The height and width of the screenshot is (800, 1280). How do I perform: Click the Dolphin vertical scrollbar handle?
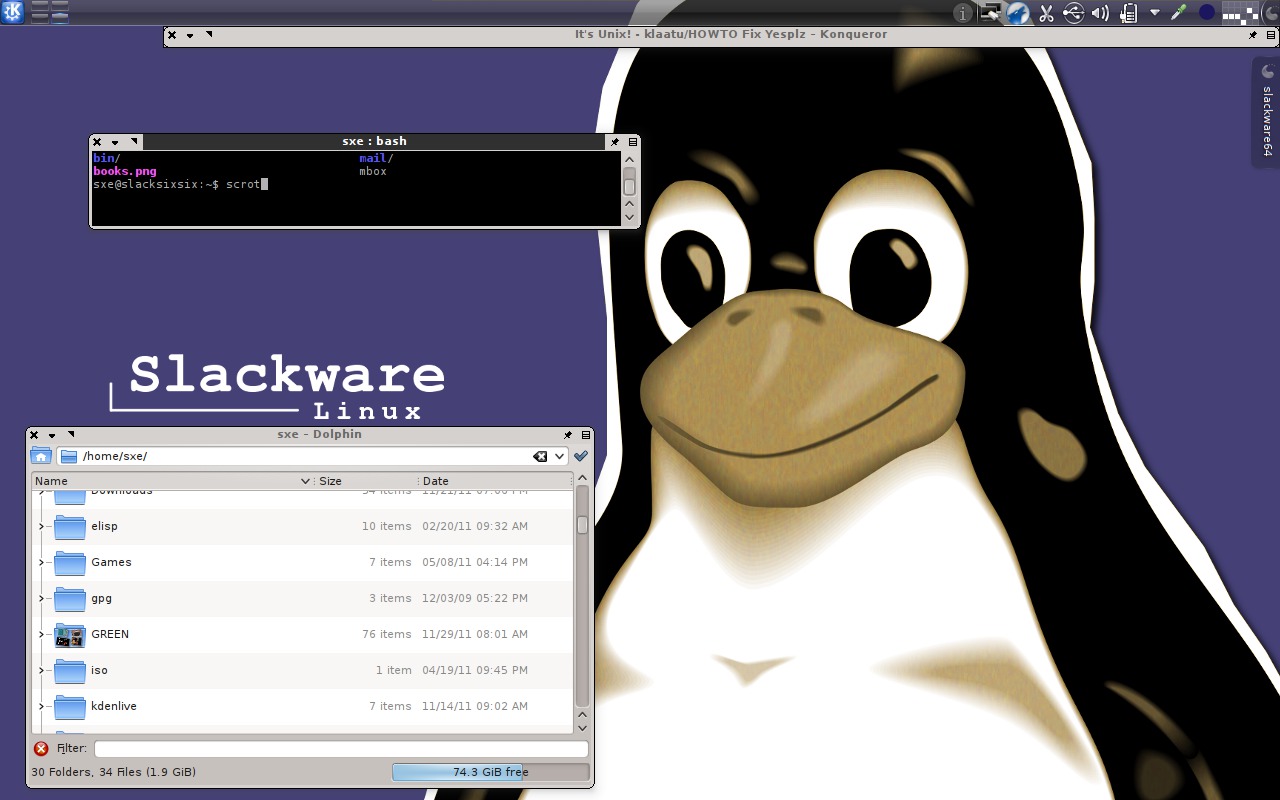[x=582, y=525]
